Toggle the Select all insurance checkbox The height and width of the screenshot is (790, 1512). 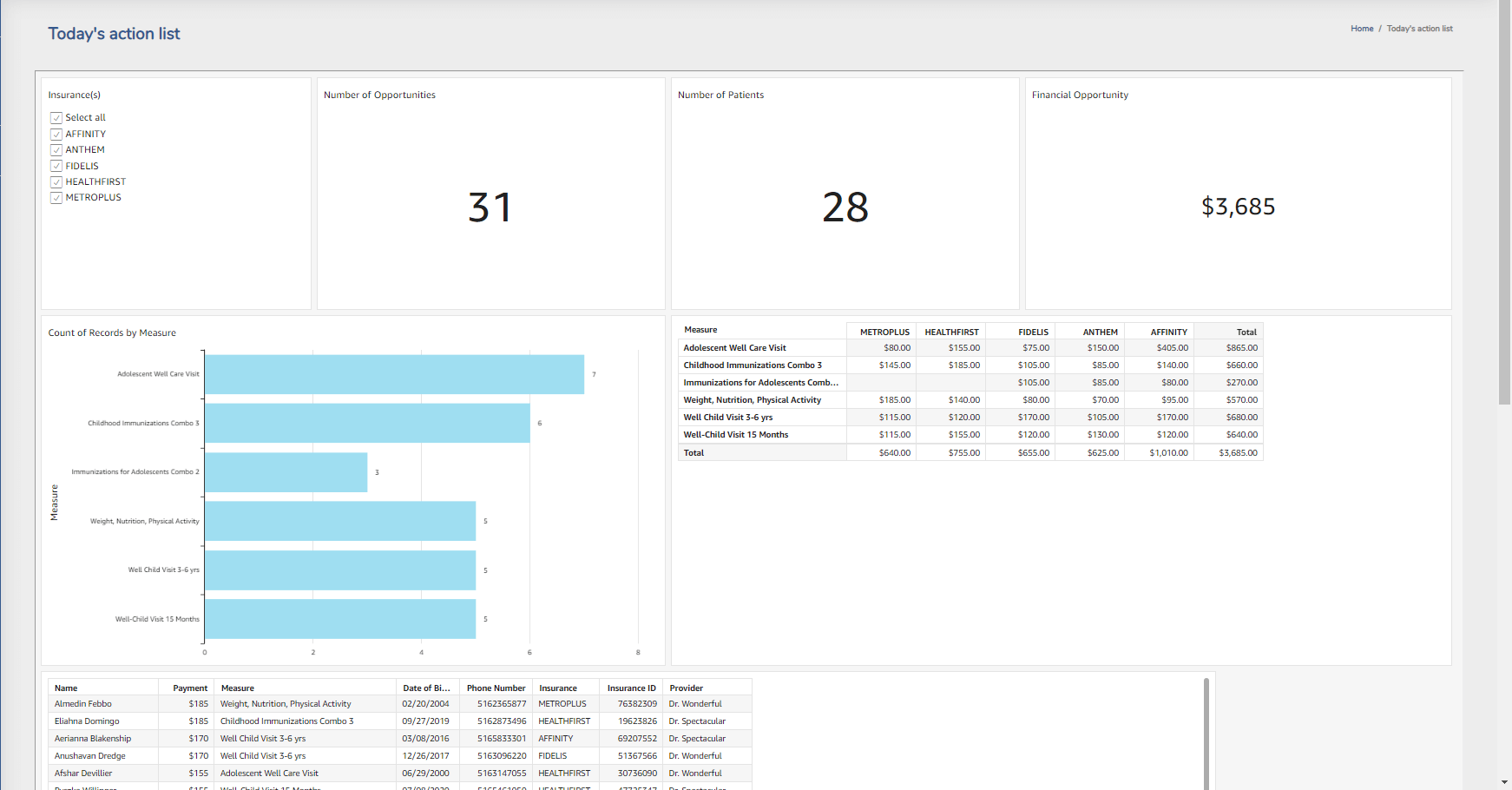(x=56, y=118)
